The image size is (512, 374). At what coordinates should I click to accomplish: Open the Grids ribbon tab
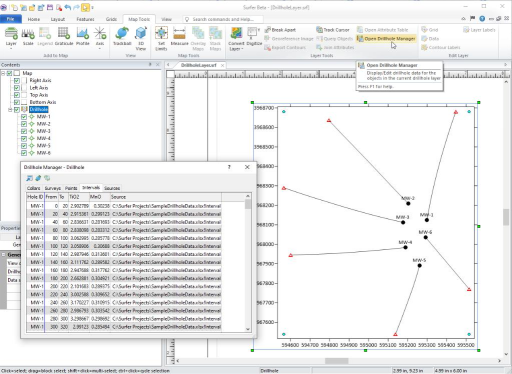click(111, 19)
